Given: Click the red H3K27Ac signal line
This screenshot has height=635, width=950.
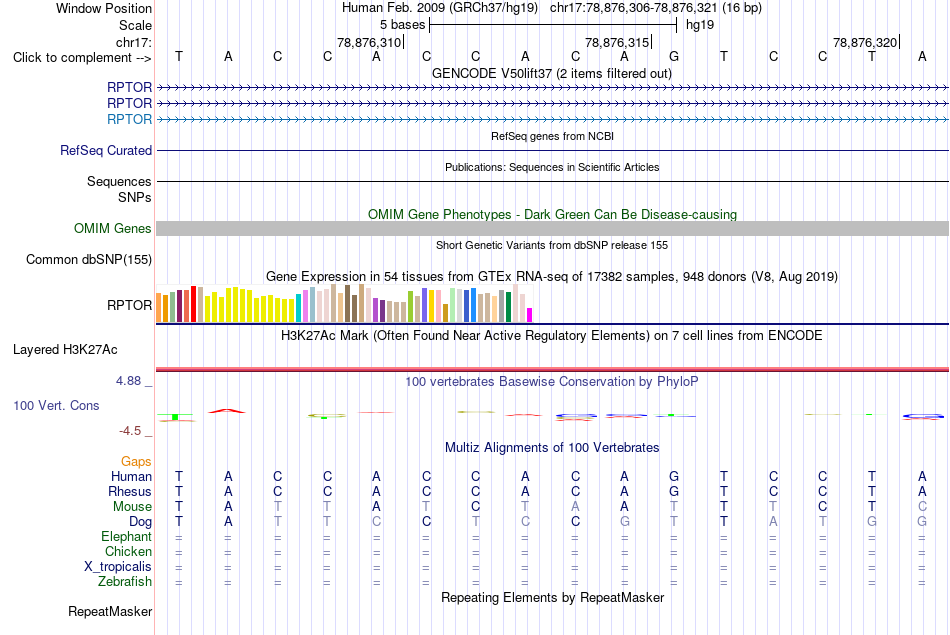Looking at the screenshot, I should pos(552,369).
